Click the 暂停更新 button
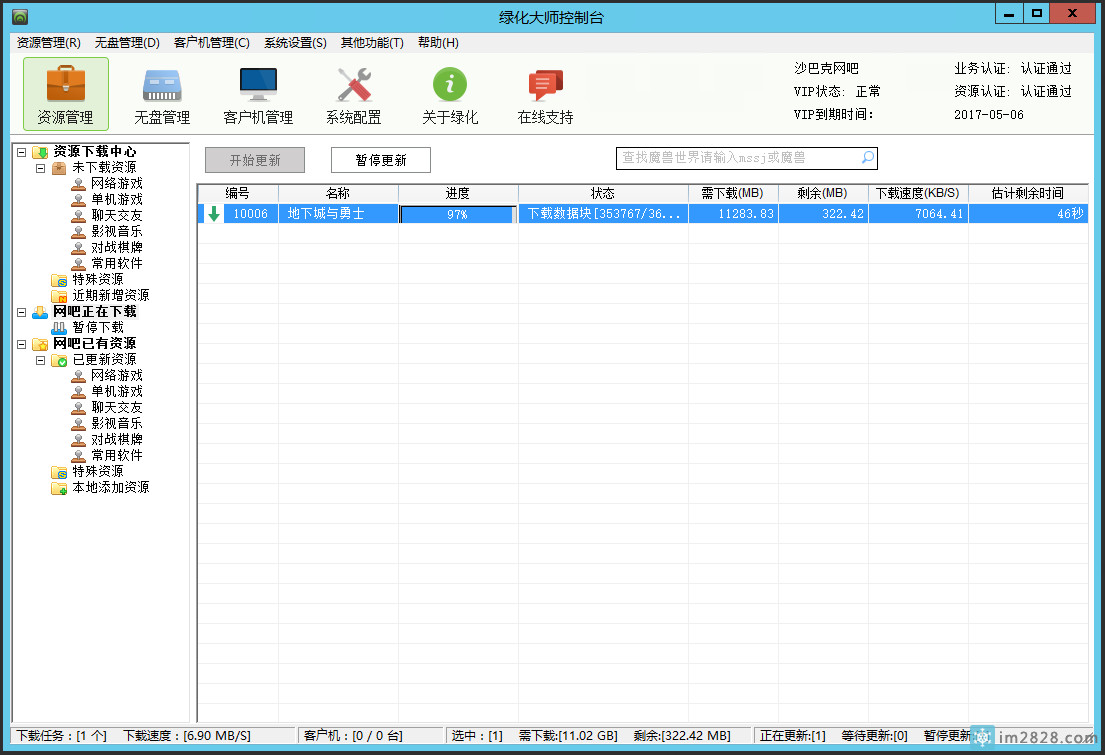This screenshot has width=1105, height=755. [381, 160]
